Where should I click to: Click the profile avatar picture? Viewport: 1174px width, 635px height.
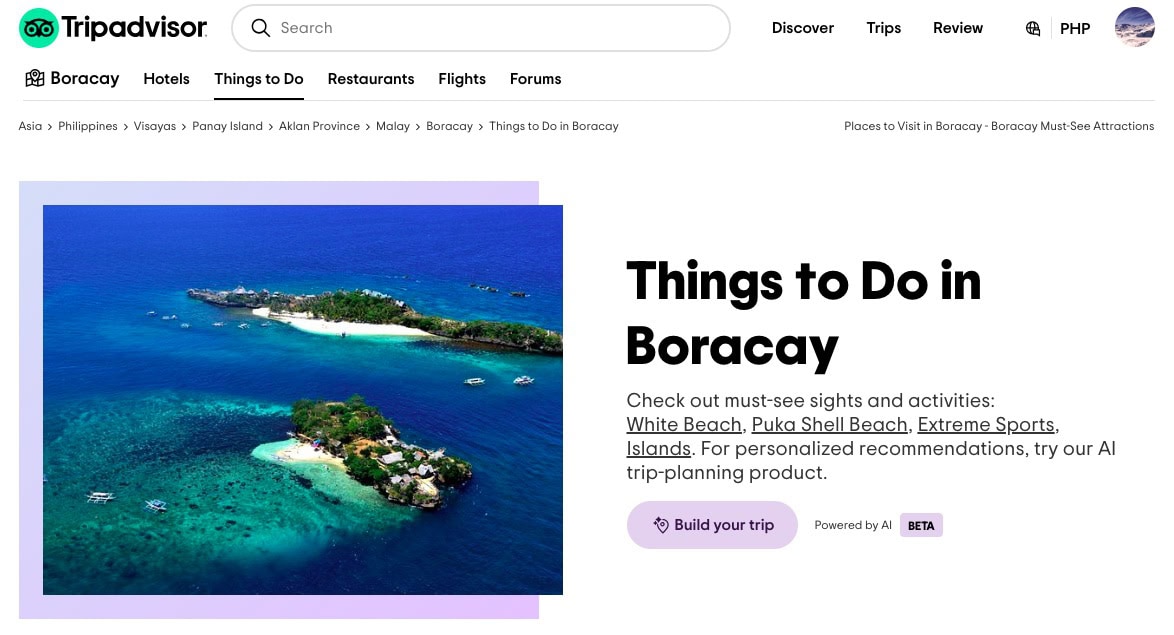1134,27
